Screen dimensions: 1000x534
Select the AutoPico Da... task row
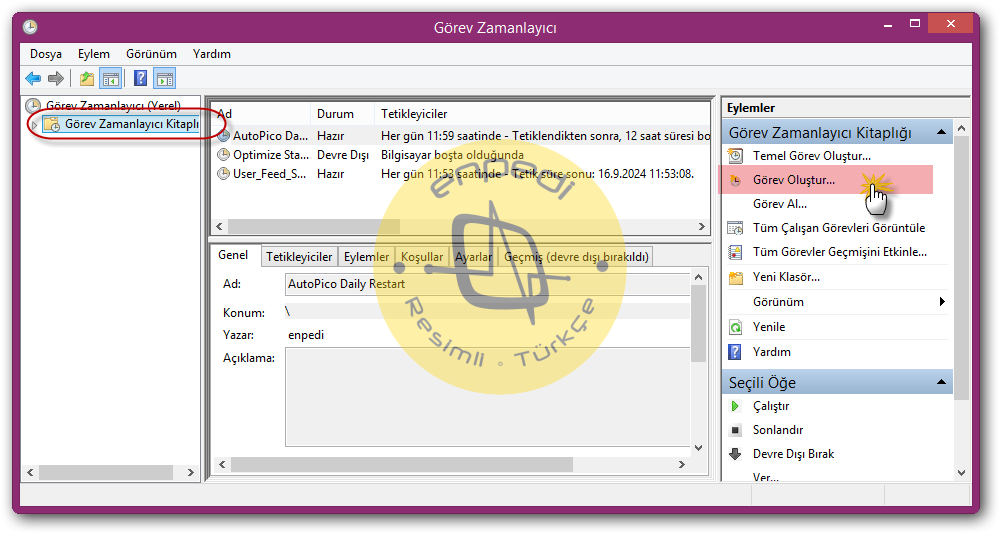tap(463, 135)
